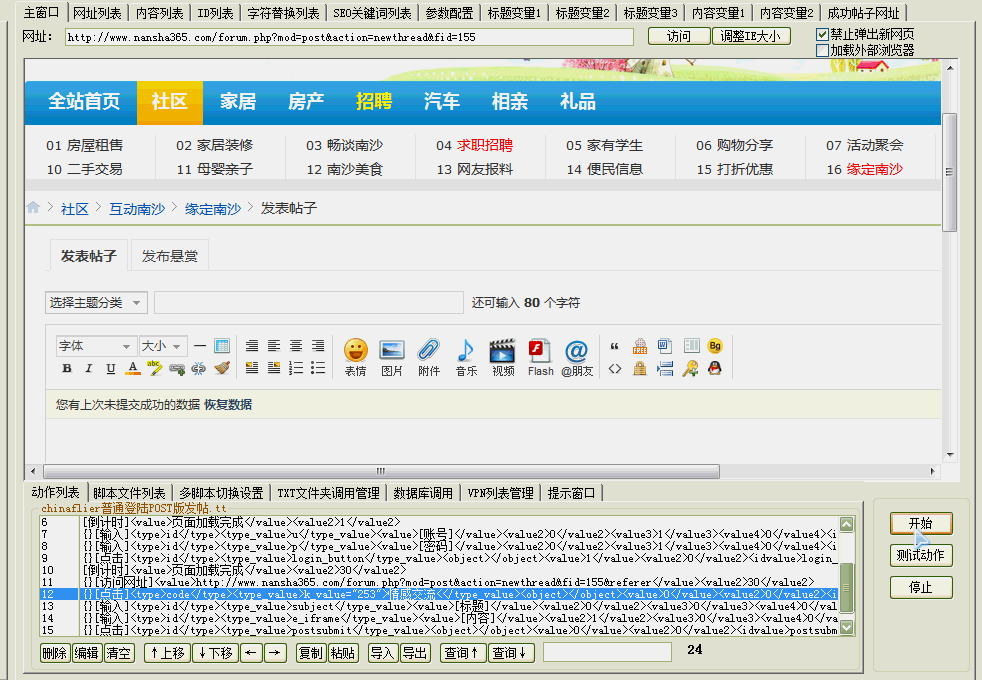Click the 恢复数据 restore link
This screenshot has height=680, width=982.
click(x=228, y=404)
